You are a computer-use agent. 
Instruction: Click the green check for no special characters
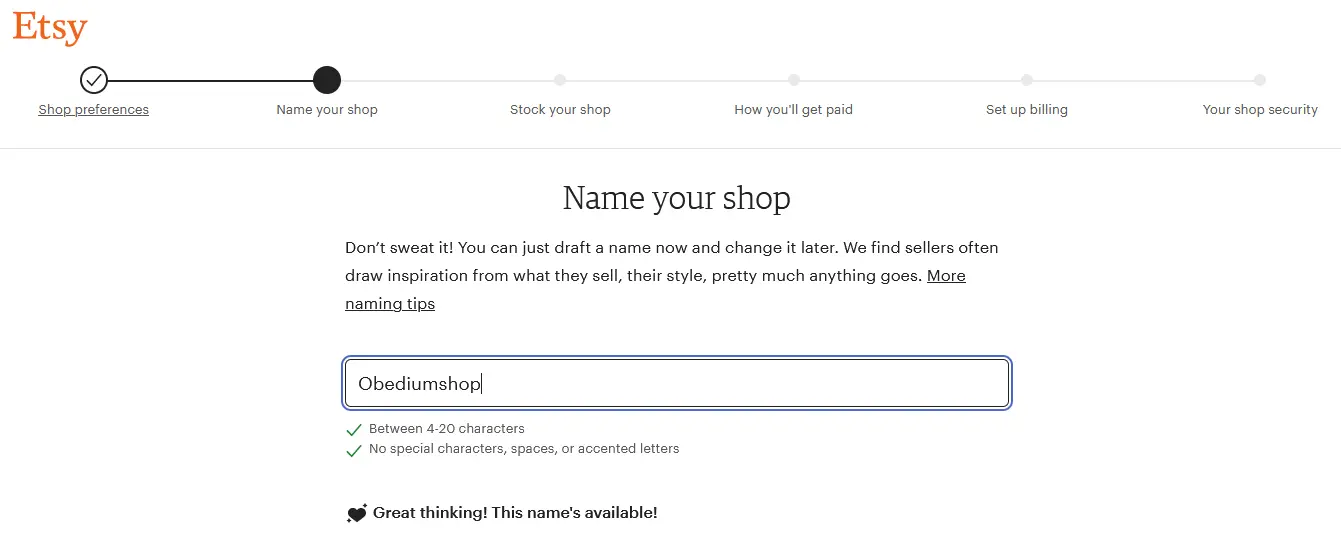[x=353, y=450]
